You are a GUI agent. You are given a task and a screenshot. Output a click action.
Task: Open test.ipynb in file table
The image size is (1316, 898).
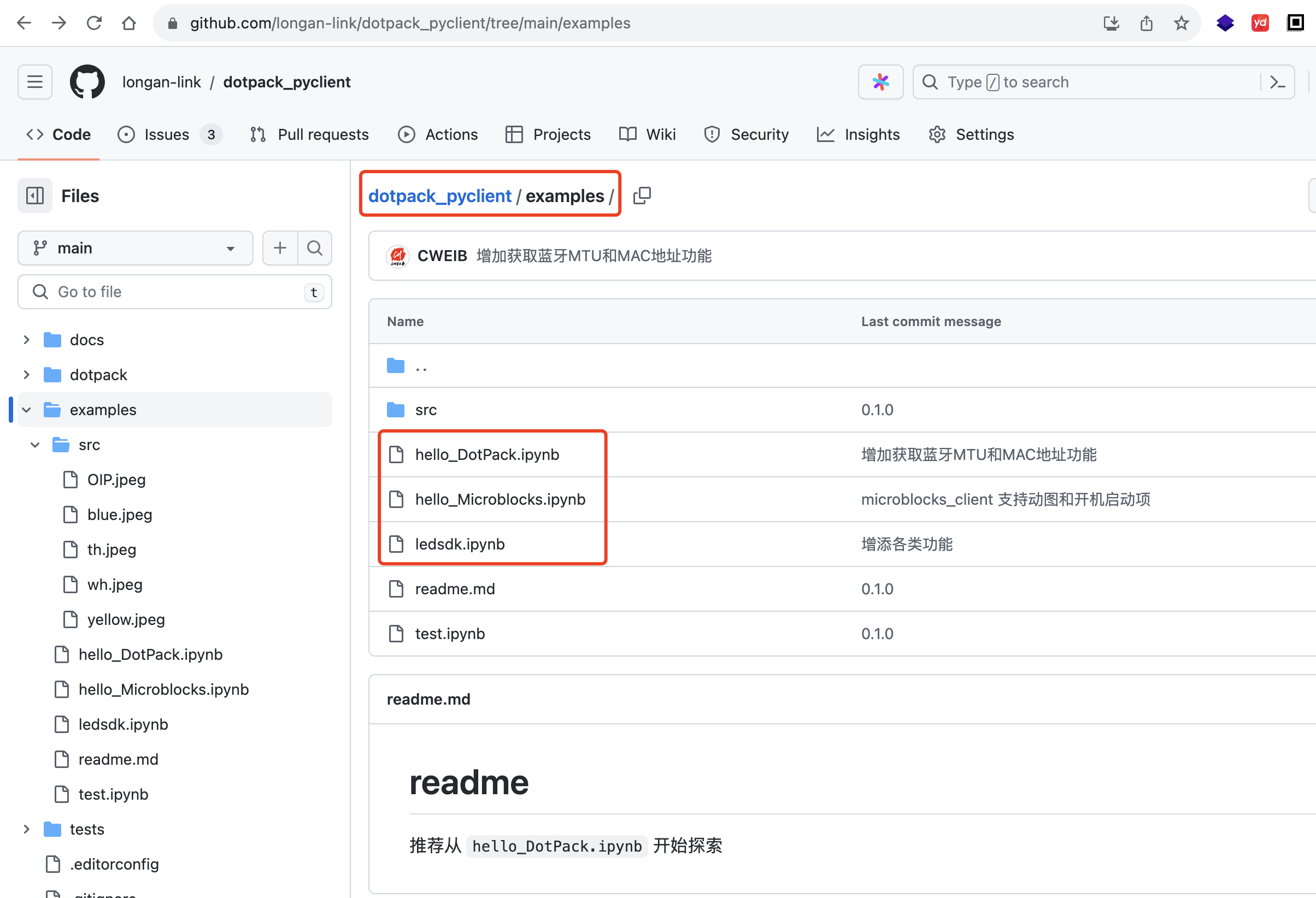tap(450, 633)
